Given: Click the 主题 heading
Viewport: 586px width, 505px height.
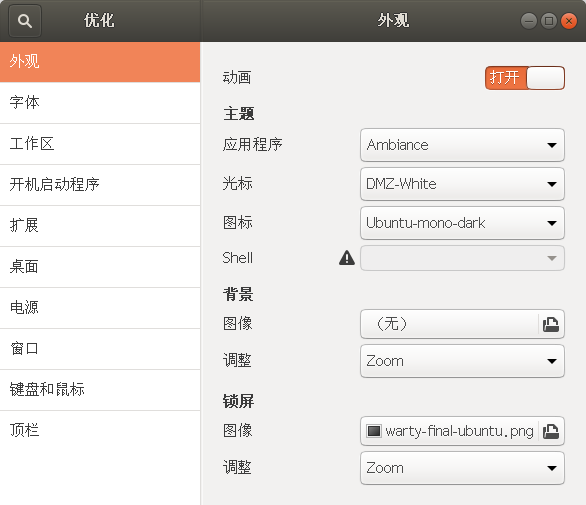Looking at the screenshot, I should click(239, 114).
